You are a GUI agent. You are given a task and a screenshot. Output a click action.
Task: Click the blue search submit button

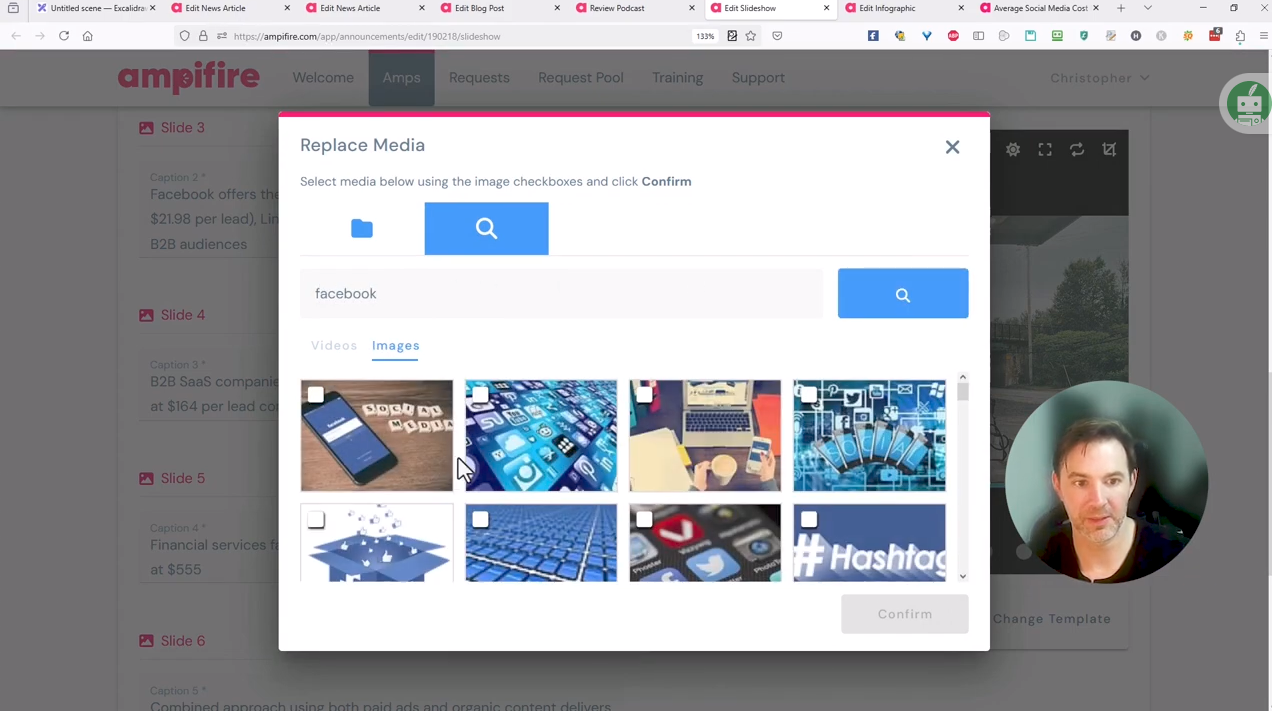tap(903, 294)
